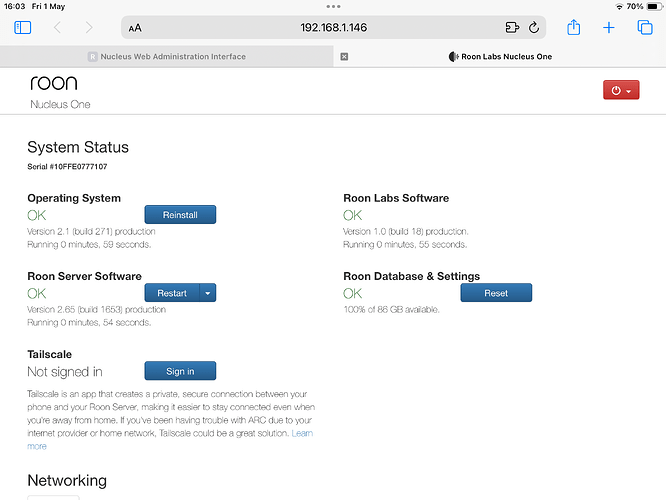Tap the address bar showing 192.168.1.146
The height and width of the screenshot is (500, 666).
click(333, 28)
